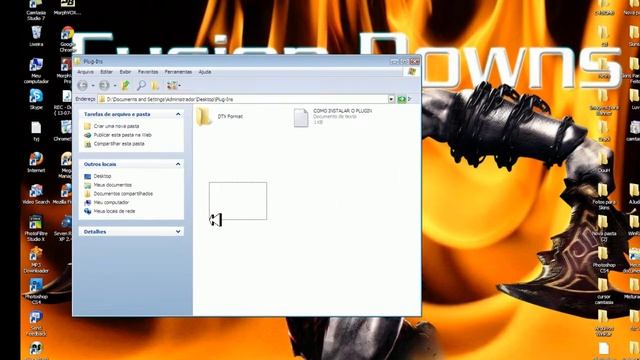The image size is (640, 360).
Task: Click Publicar esta pasta na Web
Action: pyautogui.click(x=122, y=135)
